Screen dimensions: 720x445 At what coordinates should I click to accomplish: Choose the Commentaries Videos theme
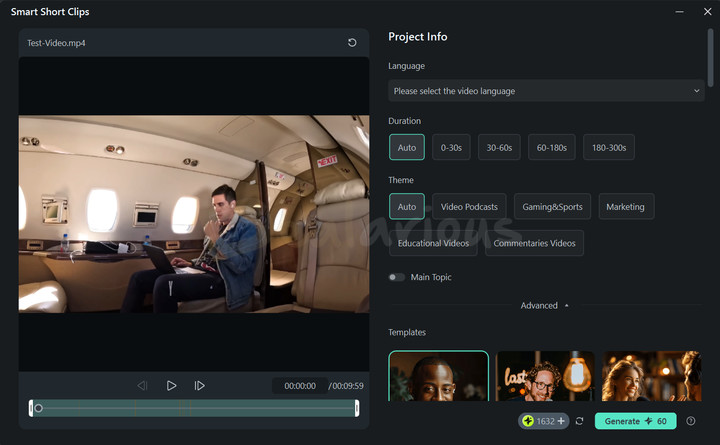(x=534, y=243)
